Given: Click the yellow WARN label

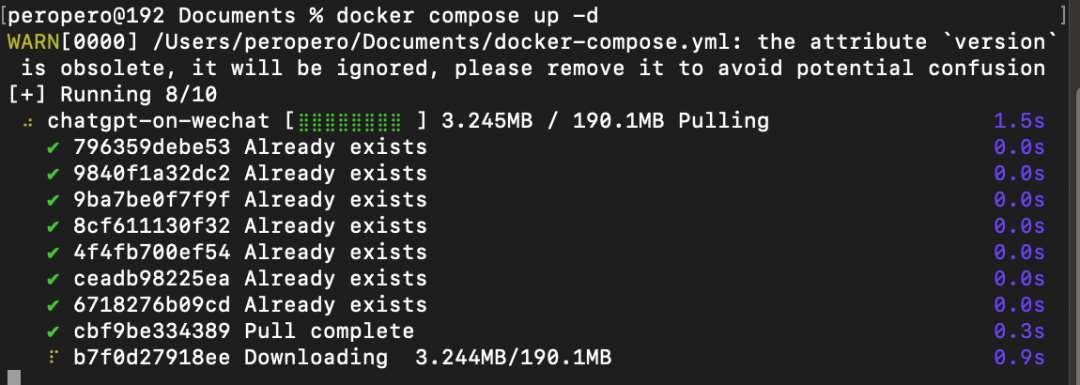Looking at the screenshot, I should (x=33, y=42).
